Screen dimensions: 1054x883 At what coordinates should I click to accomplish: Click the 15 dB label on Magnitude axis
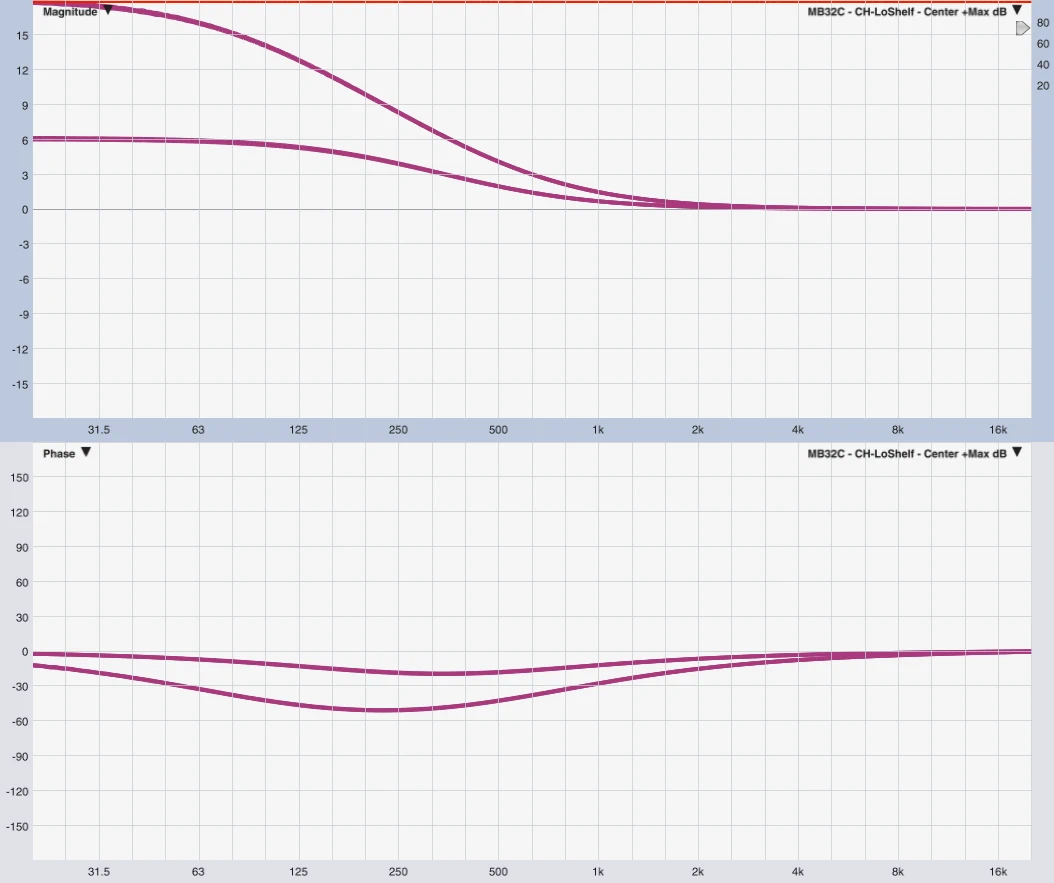(x=22, y=35)
